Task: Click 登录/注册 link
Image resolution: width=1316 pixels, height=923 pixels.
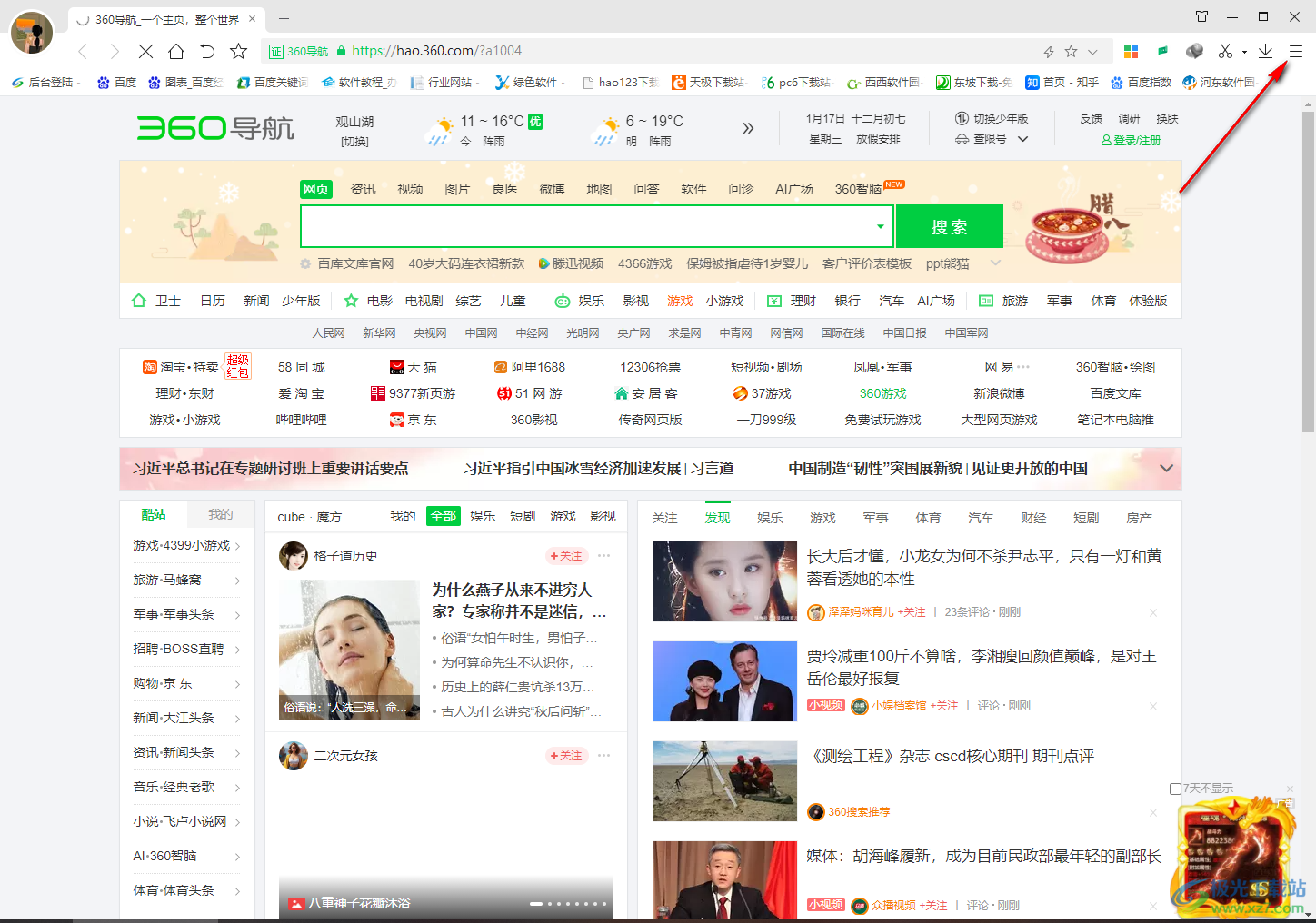Action: [x=1131, y=140]
